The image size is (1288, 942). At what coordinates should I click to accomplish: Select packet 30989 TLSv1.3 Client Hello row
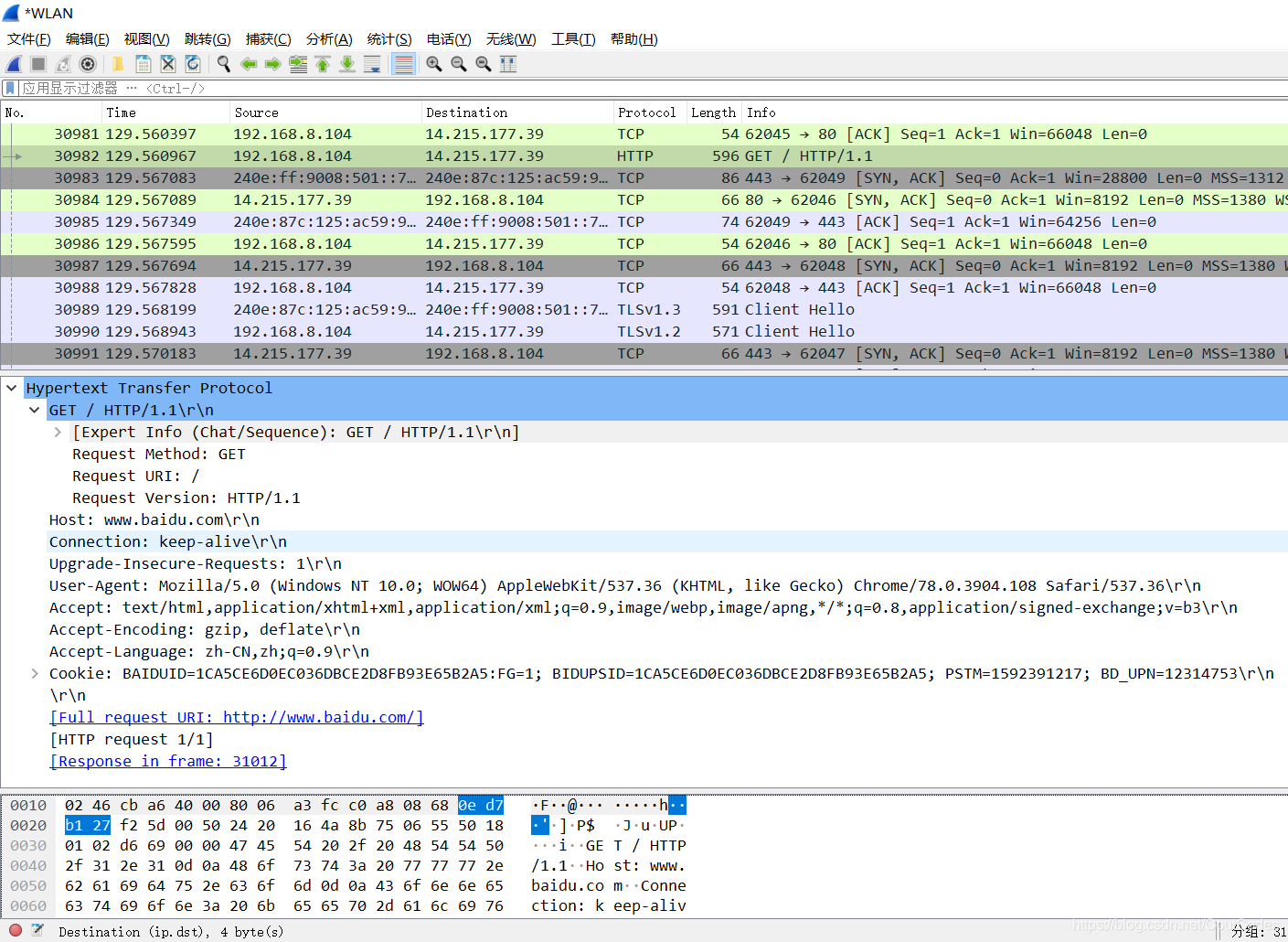click(644, 309)
